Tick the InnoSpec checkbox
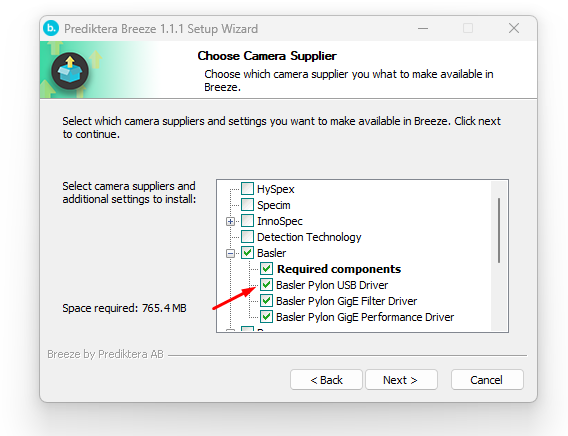 (x=247, y=221)
